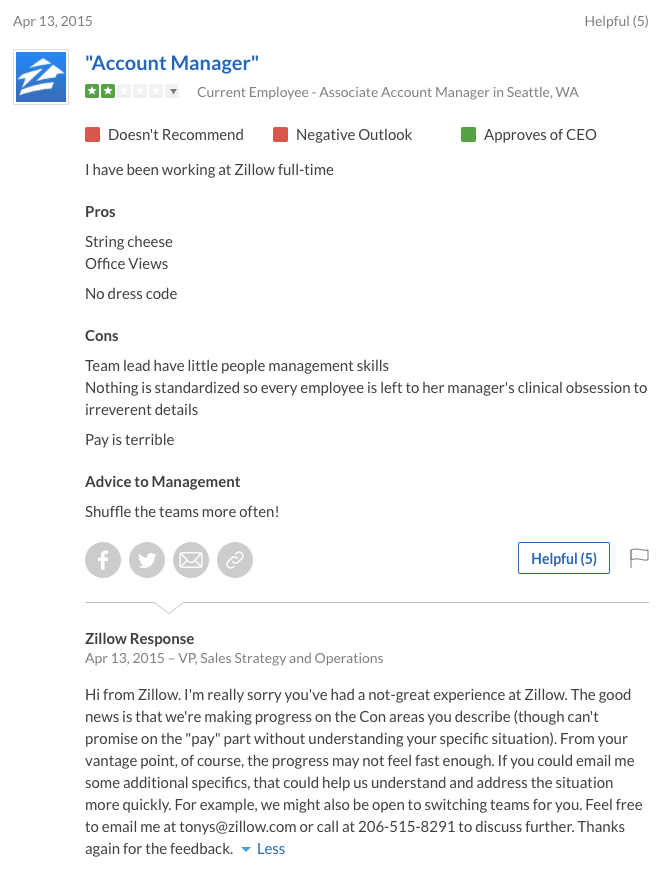Click Current Employee job title text
This screenshot has height=870, width=664.
point(388,92)
